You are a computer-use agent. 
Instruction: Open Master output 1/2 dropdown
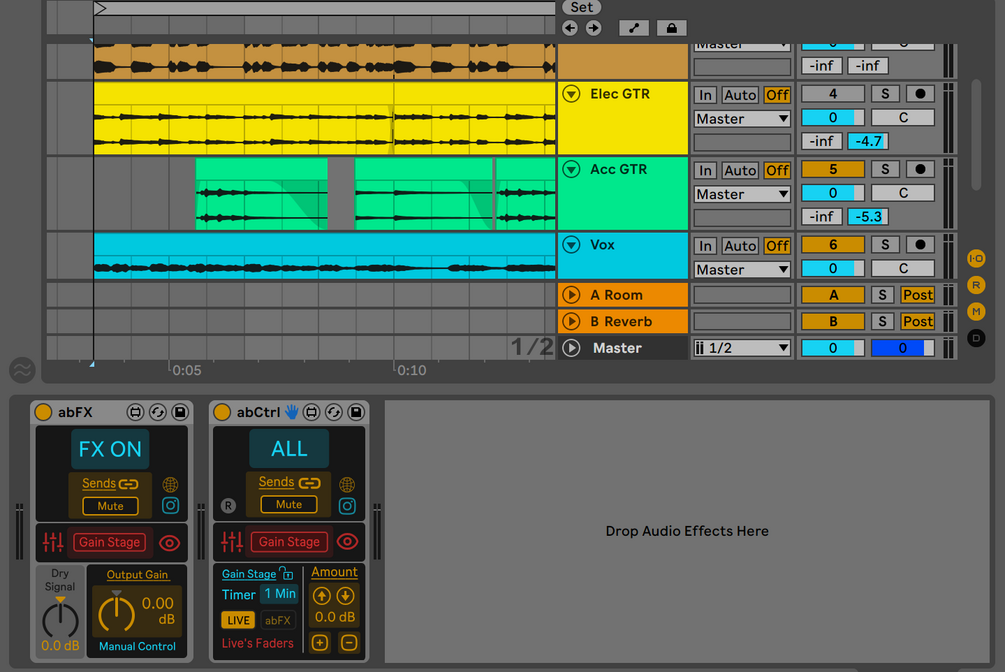742,348
